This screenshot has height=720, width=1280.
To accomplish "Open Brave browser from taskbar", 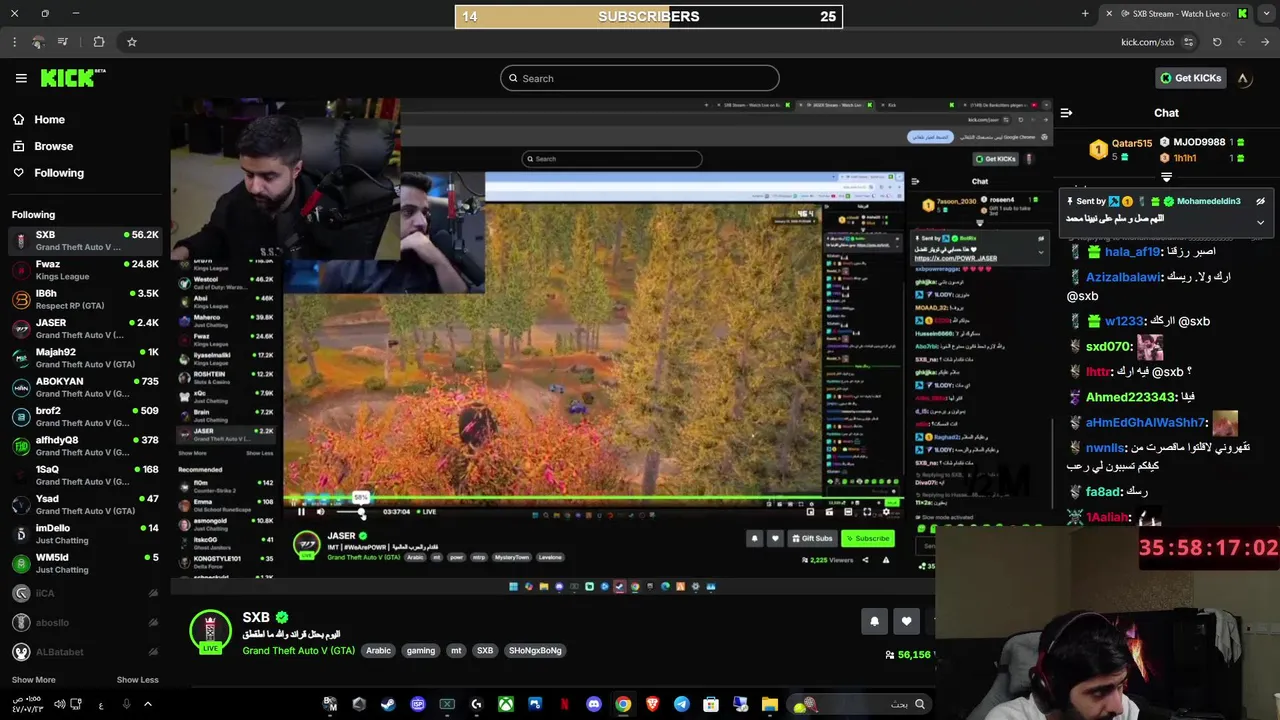I will click(653, 704).
